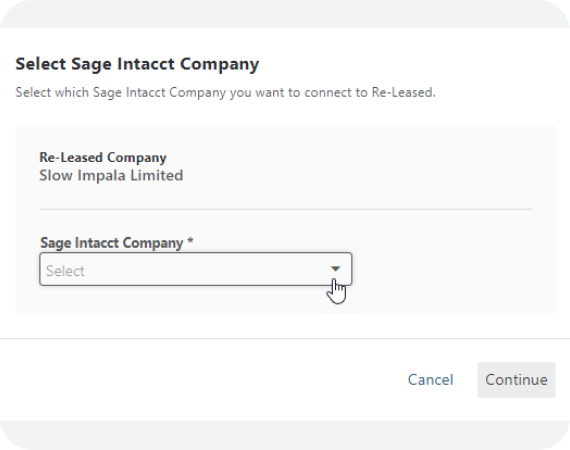The height and width of the screenshot is (450, 570).
Task: Click the 'Select which Sage Intacct Company' description text
Action: click(225, 92)
